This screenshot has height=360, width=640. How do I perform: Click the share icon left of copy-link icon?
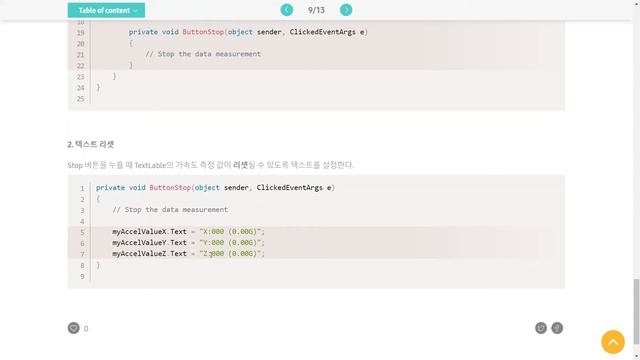point(541,328)
